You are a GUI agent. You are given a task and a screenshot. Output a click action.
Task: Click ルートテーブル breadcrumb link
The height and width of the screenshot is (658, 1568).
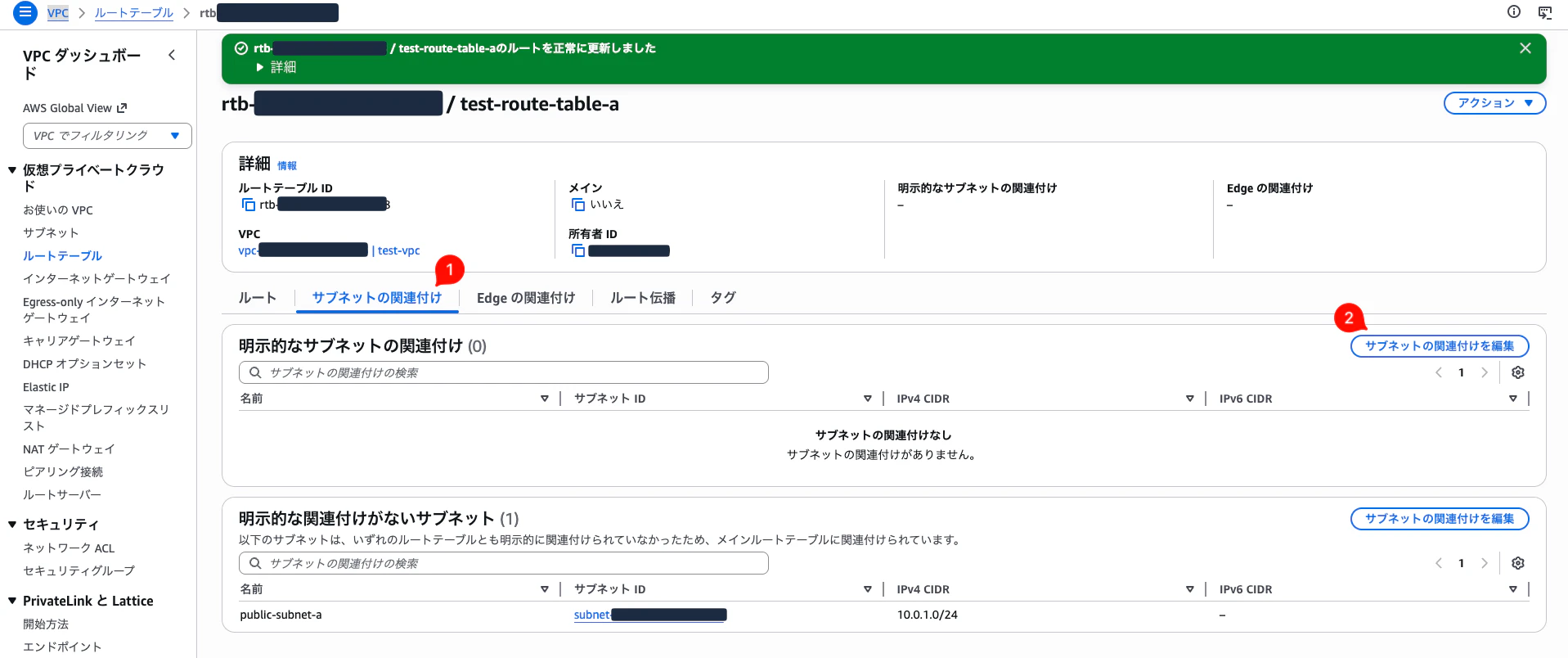(x=134, y=13)
